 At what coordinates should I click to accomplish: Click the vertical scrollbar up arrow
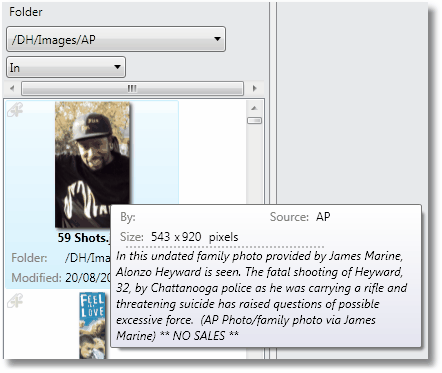254,108
